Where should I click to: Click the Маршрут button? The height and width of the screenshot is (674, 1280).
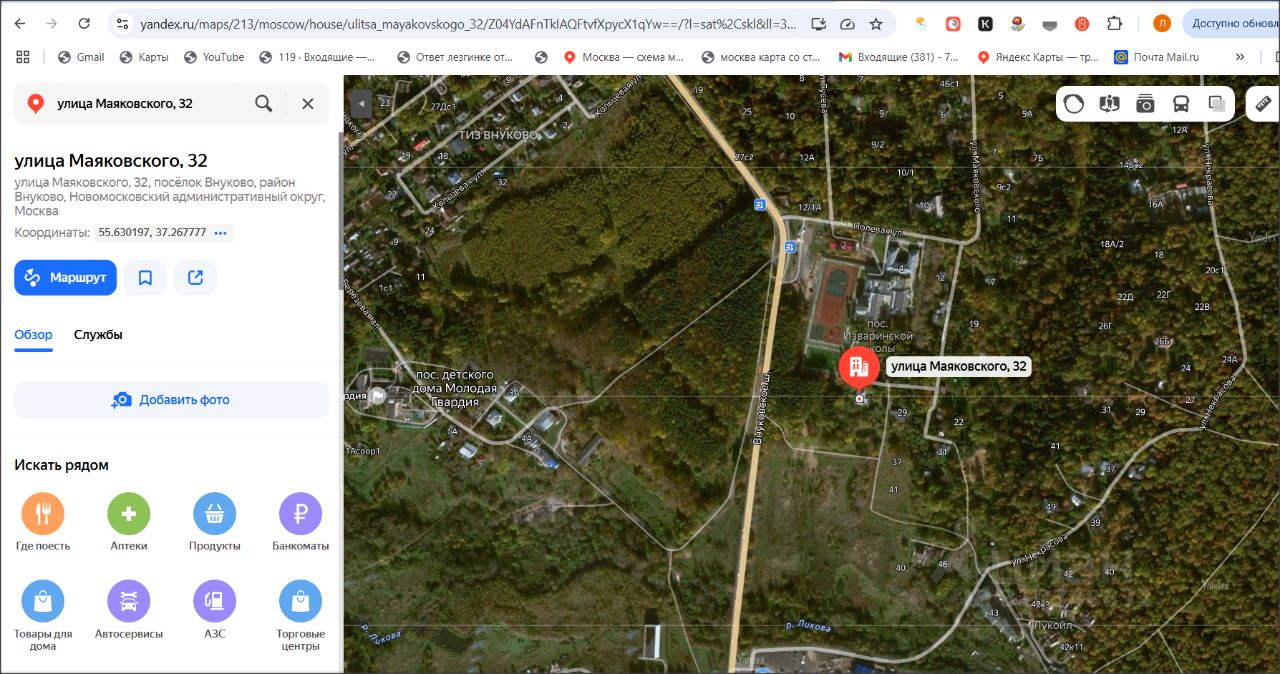[65, 278]
